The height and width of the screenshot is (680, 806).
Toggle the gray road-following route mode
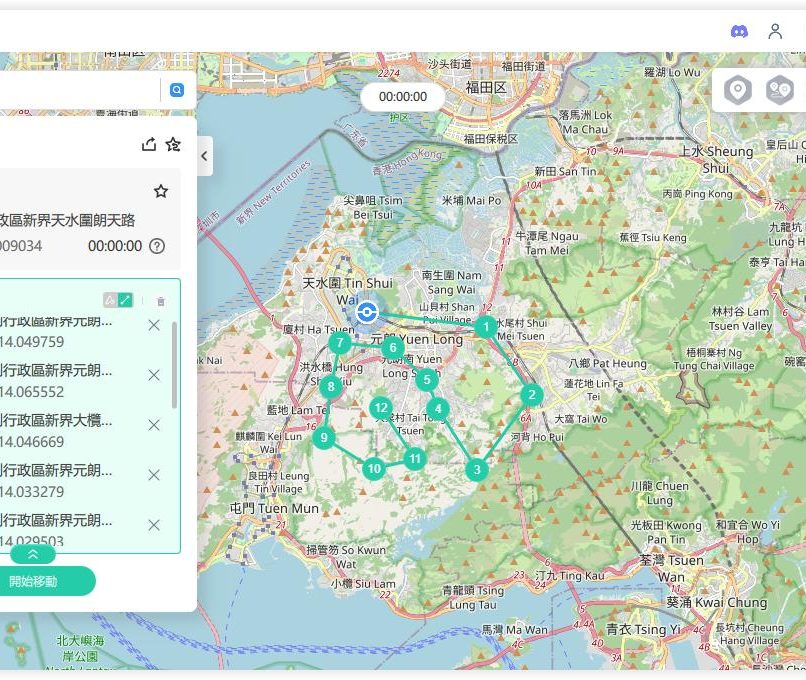click(110, 300)
